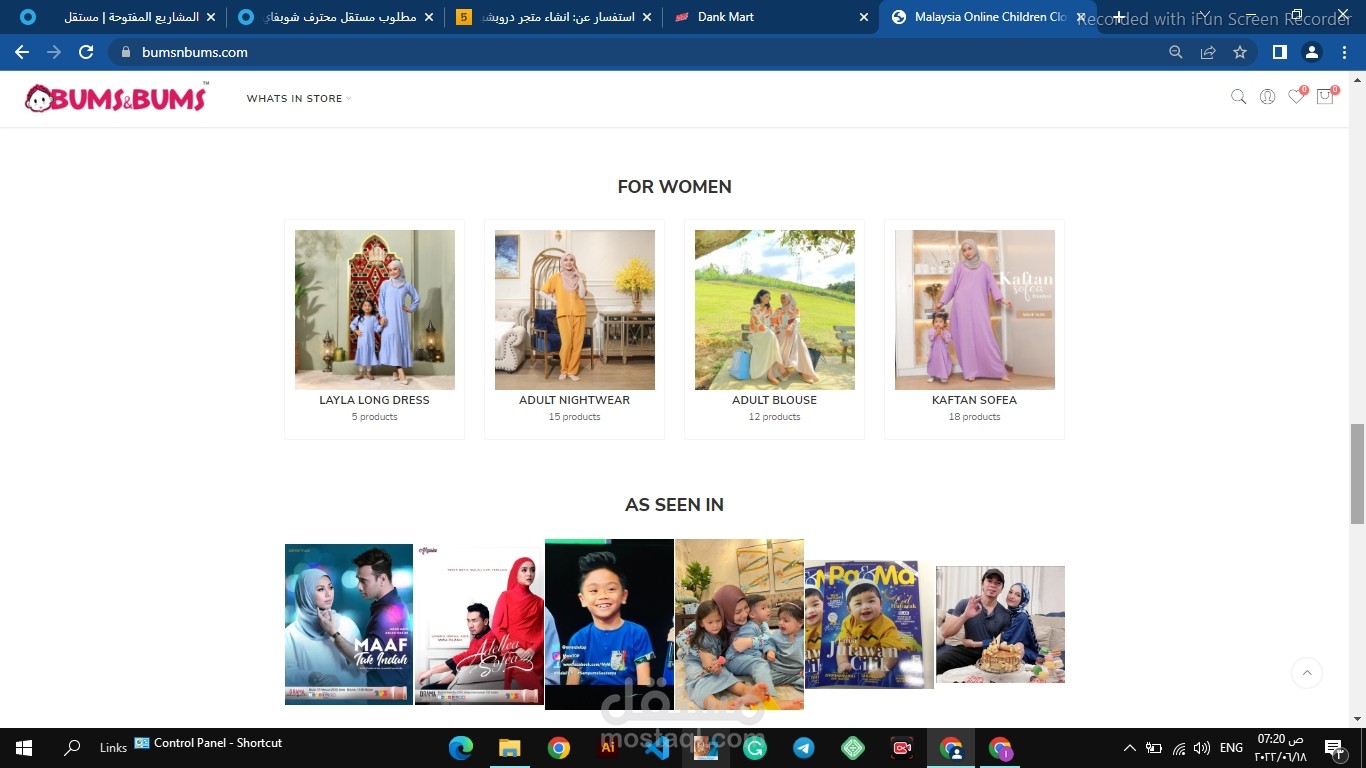Switch to مطلوب مستقل محترف tab

tap(335, 17)
